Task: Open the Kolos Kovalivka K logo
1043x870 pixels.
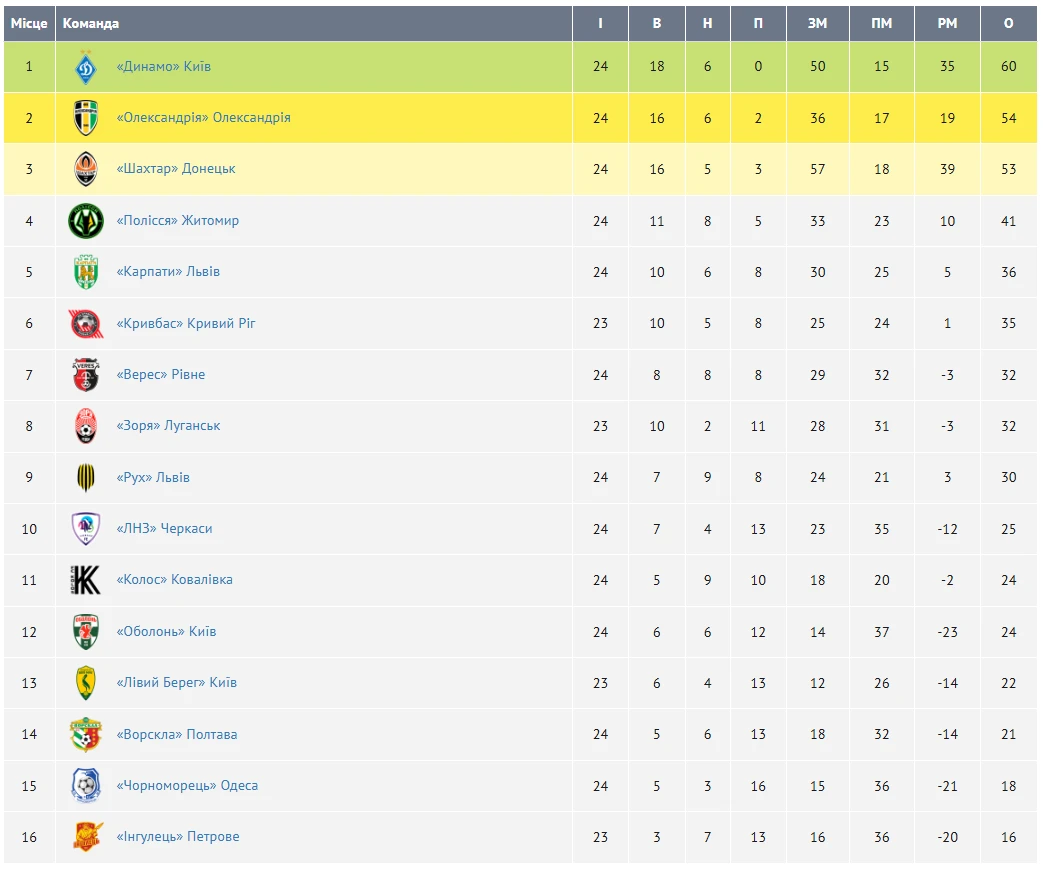Action: (86, 580)
